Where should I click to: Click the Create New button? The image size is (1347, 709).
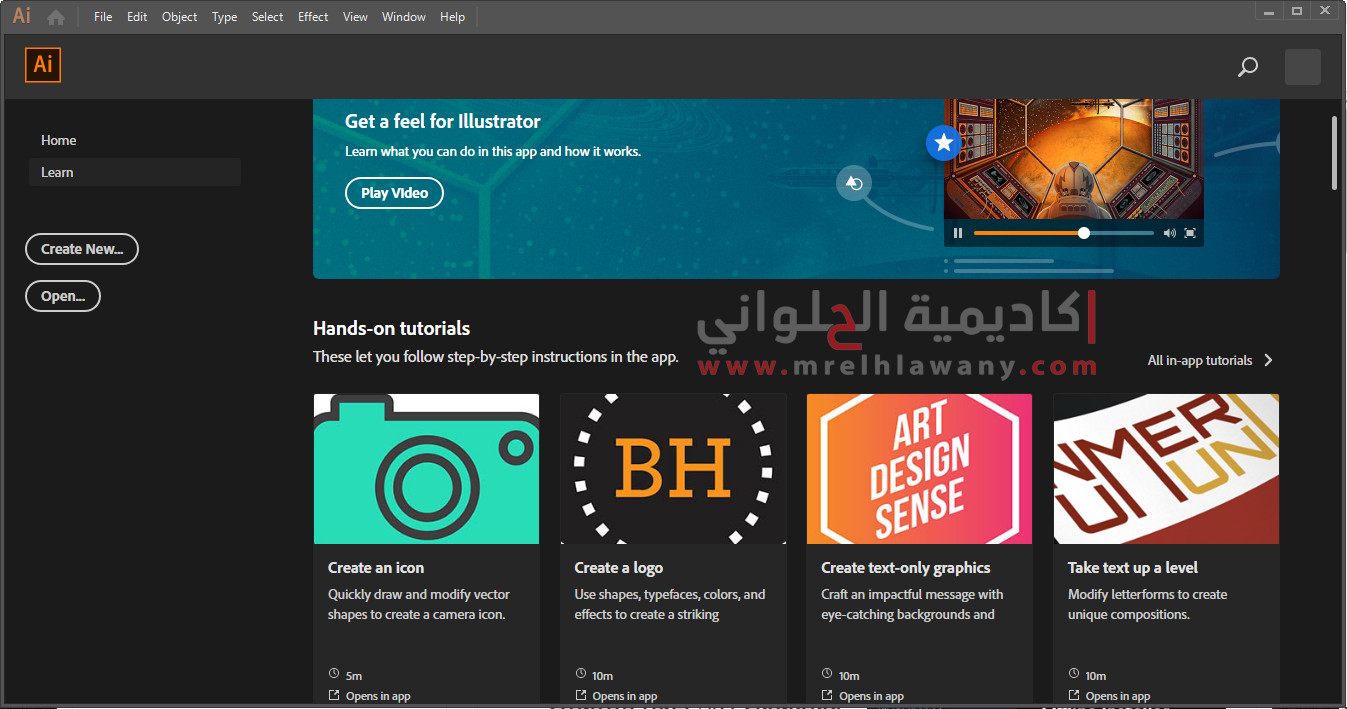pyautogui.click(x=82, y=249)
